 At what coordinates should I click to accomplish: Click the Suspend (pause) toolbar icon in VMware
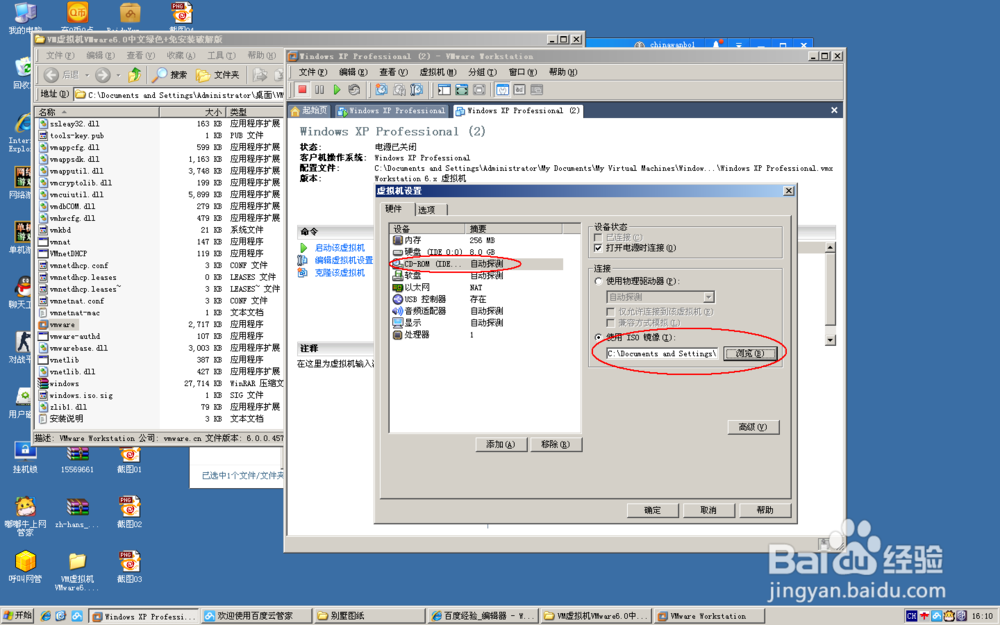(x=320, y=90)
